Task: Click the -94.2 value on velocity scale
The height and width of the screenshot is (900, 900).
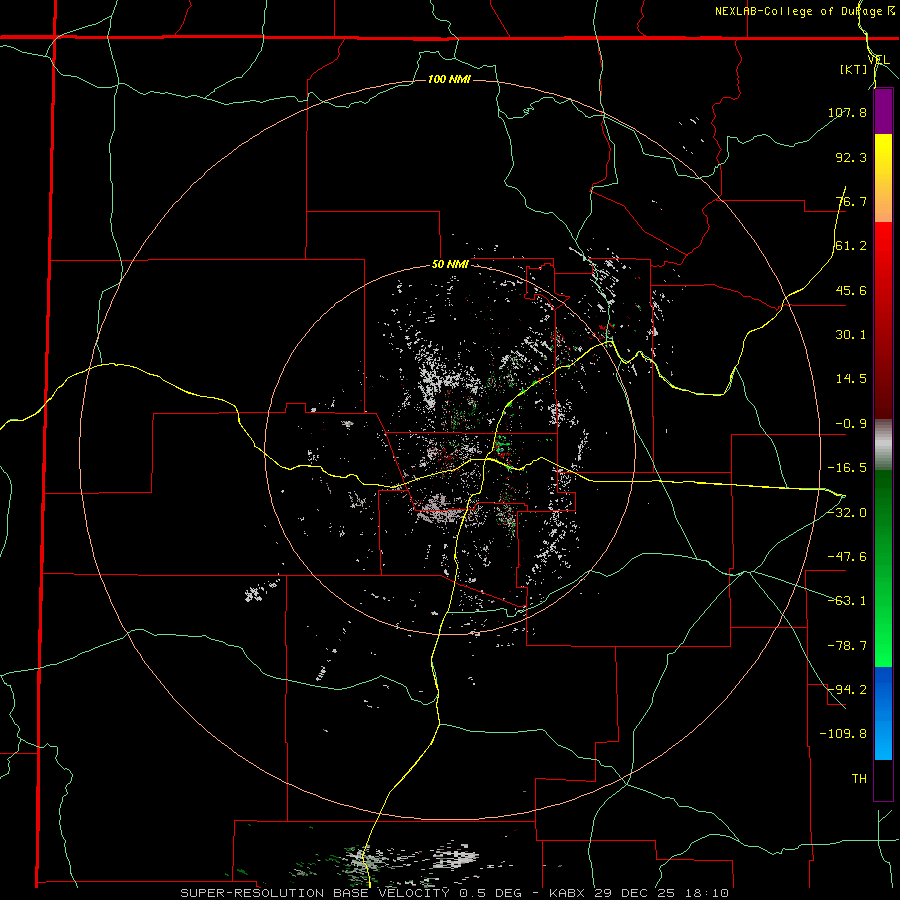Action: (847, 690)
